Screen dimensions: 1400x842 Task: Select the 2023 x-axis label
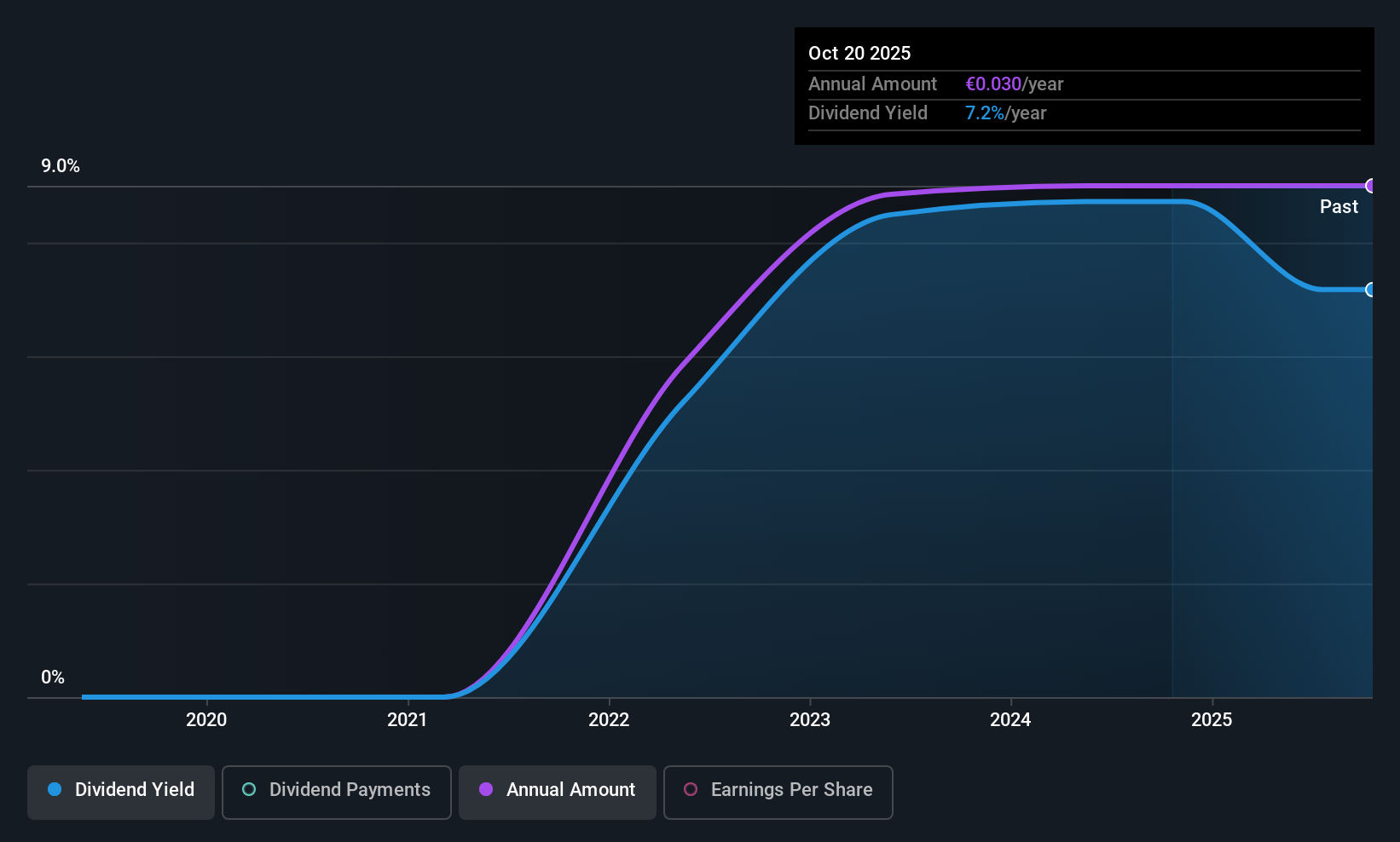[x=810, y=720]
